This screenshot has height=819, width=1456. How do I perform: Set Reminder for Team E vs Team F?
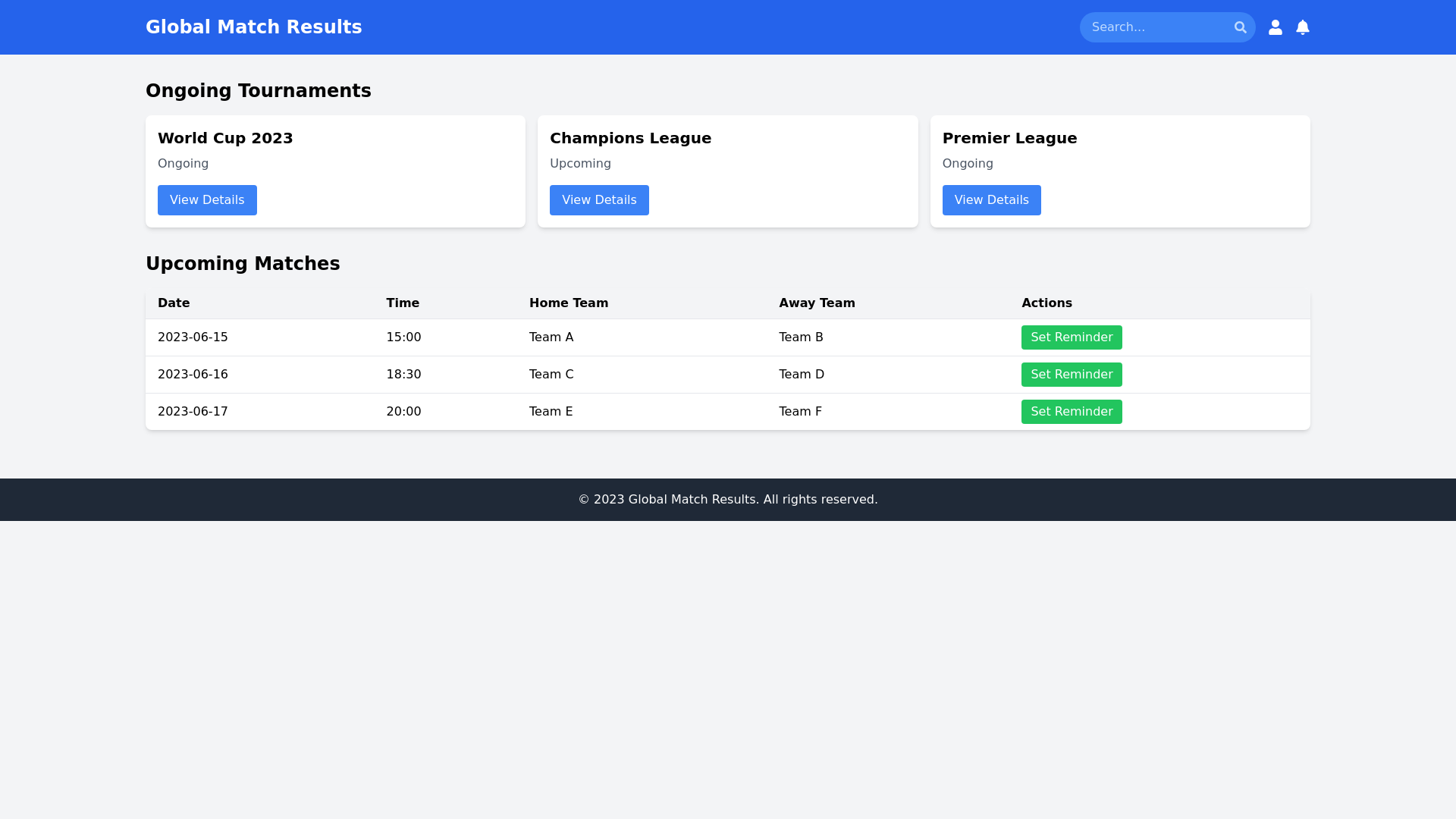1072,412
